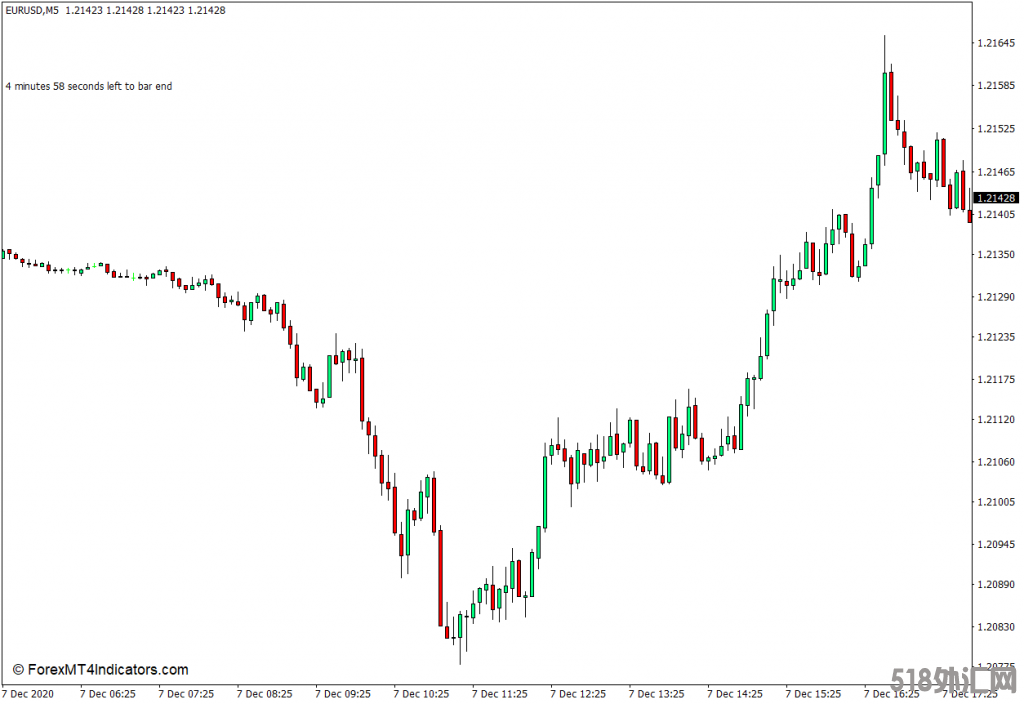This screenshot has height=704, width=1024.
Task: Click the EURUSD,M5 chart symbol title
Action: coord(32,10)
